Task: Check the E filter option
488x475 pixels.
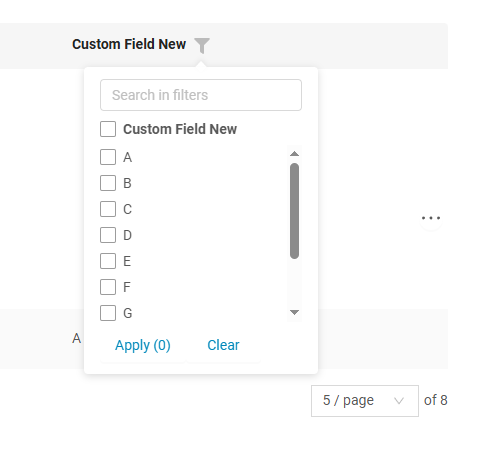Action: click(x=108, y=261)
